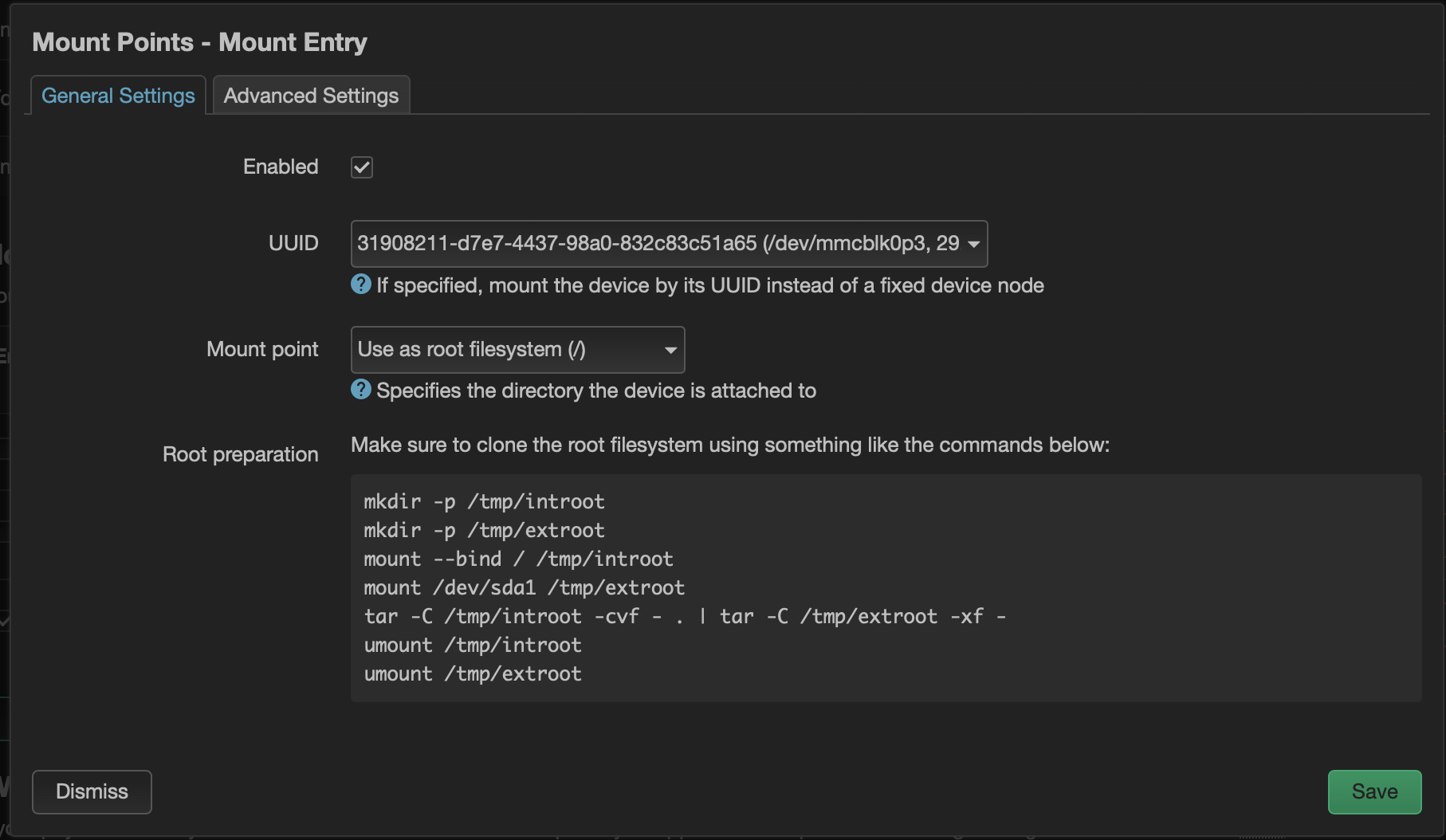Click the "umount /tmp/extroot" command line
The width and height of the screenshot is (1446, 840).
coord(473,673)
